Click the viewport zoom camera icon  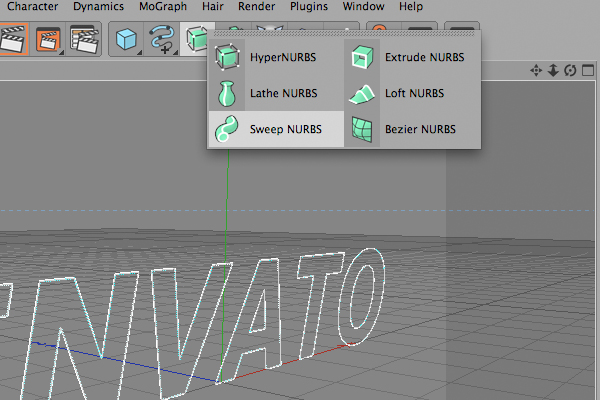click(x=553, y=70)
